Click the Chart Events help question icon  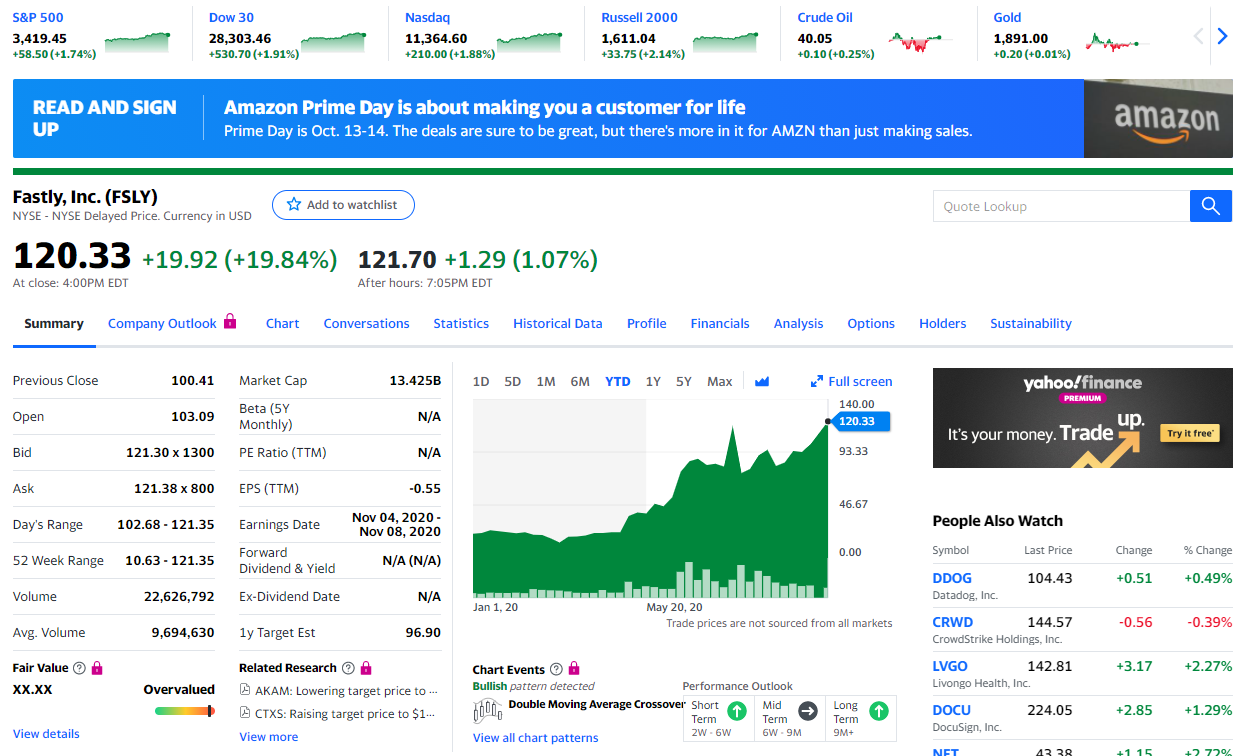(557, 669)
